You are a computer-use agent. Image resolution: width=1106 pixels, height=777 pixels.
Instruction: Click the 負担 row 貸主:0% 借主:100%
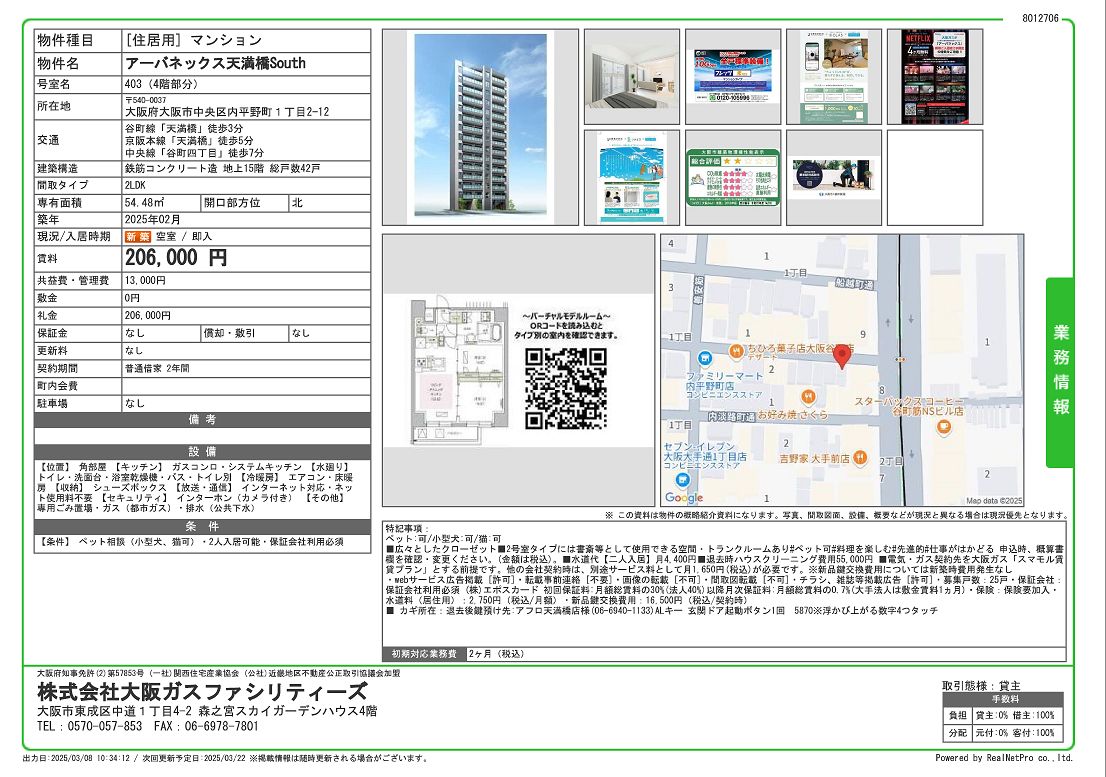(1004, 715)
